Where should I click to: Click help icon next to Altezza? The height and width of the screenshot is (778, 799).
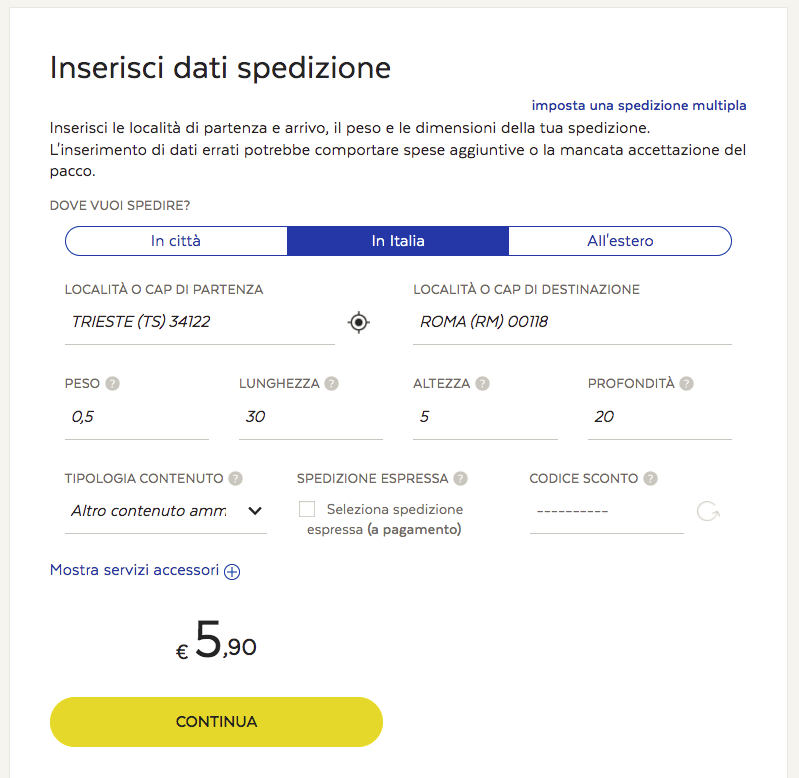tap(483, 383)
